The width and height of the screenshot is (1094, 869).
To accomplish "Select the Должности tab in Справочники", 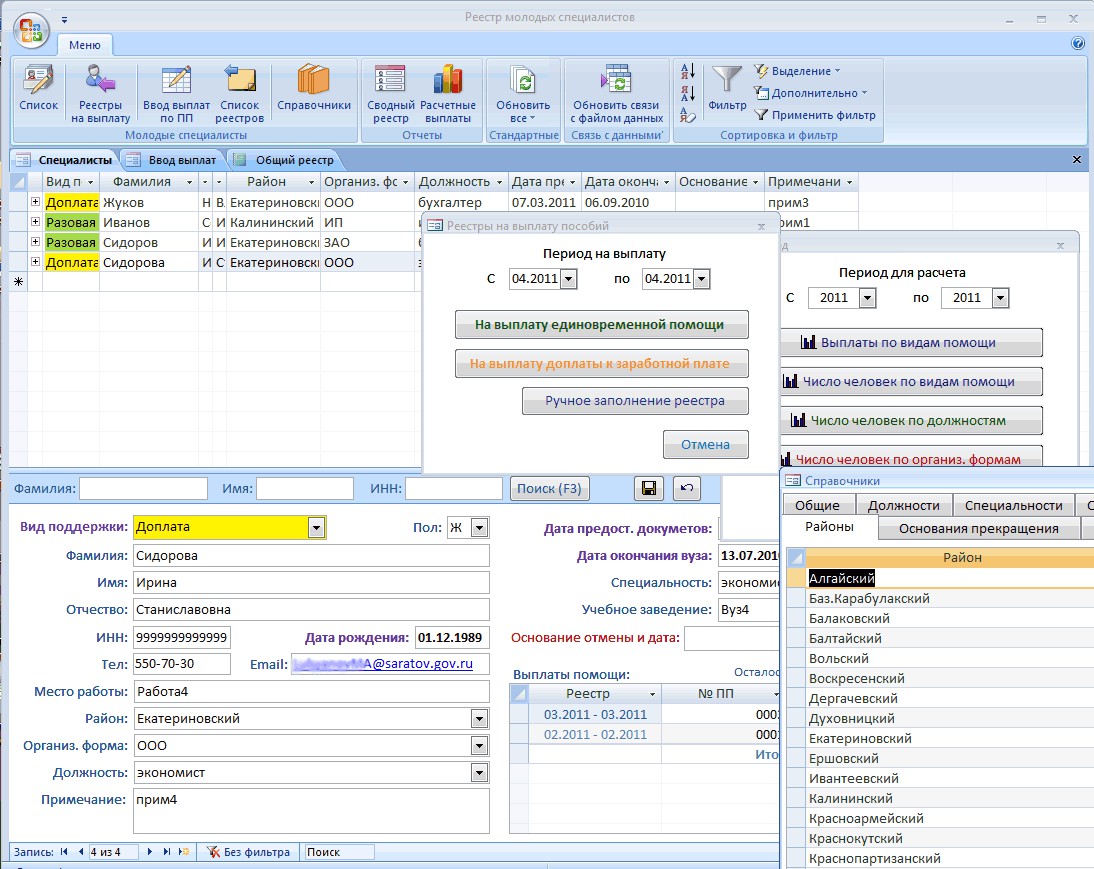I will point(903,505).
